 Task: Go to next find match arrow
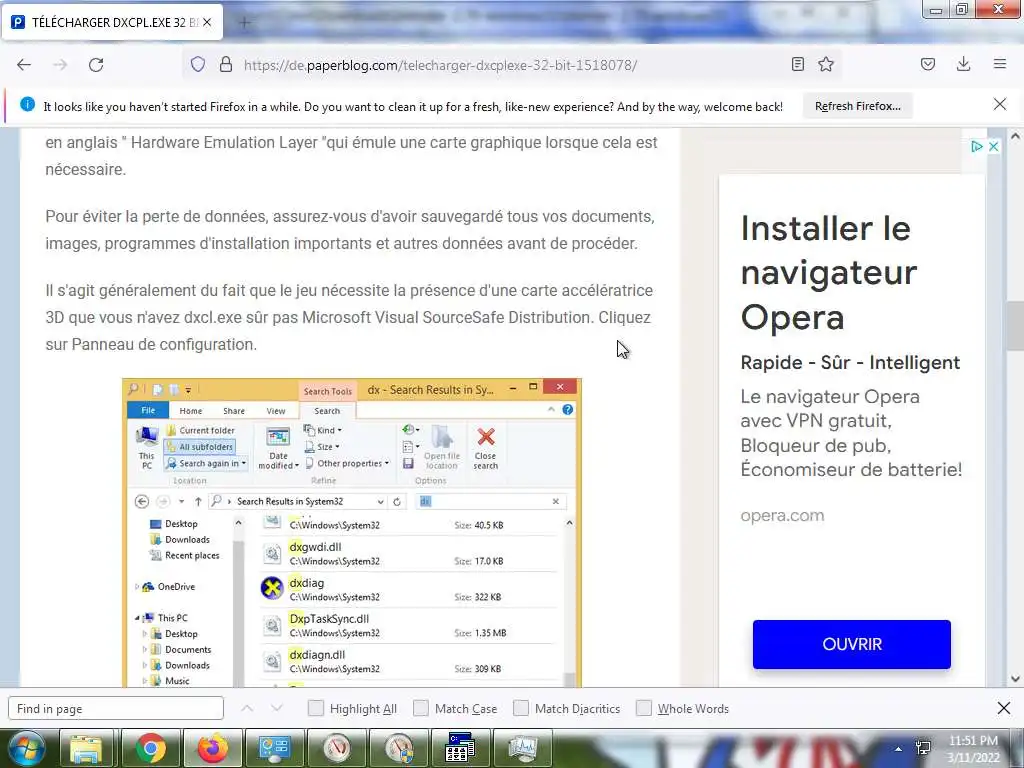coord(277,709)
